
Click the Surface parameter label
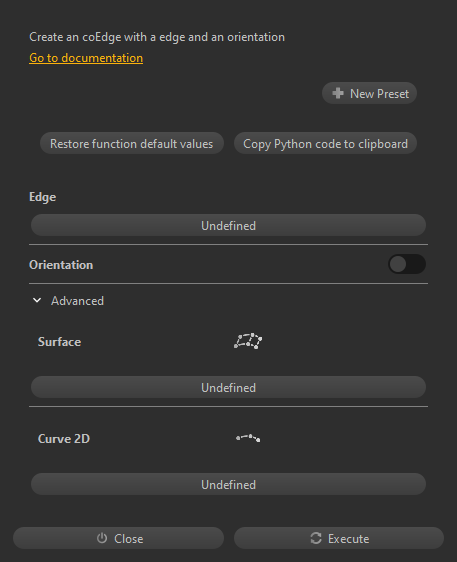(x=59, y=342)
